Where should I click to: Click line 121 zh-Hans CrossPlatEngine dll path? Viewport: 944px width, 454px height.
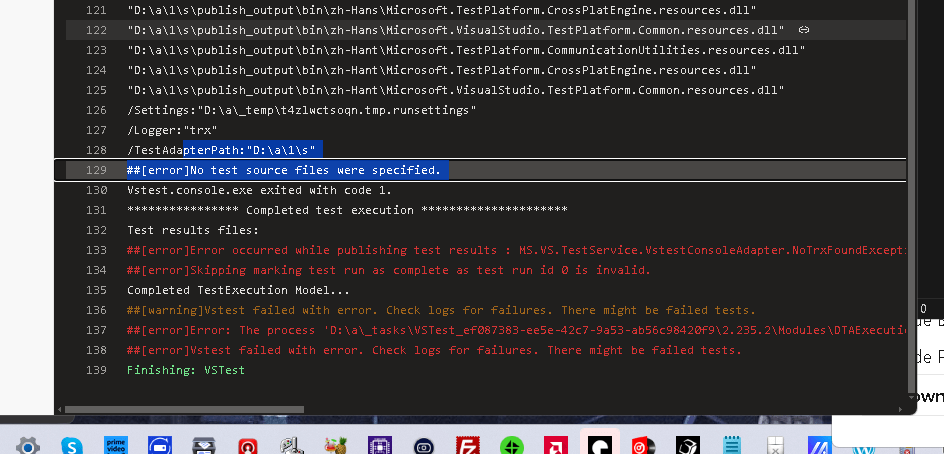(x=442, y=10)
